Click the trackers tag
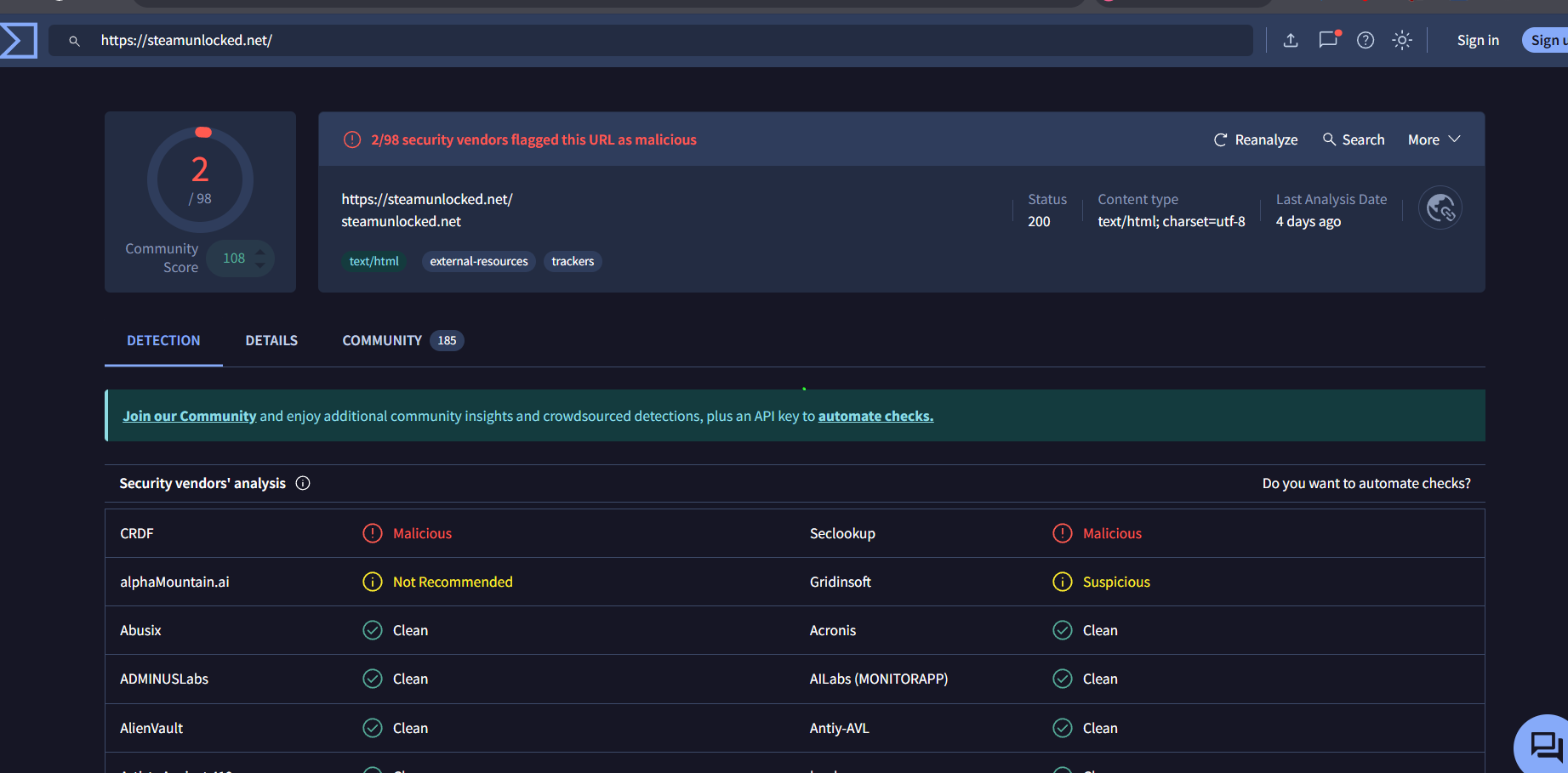The image size is (1568, 773). (573, 261)
